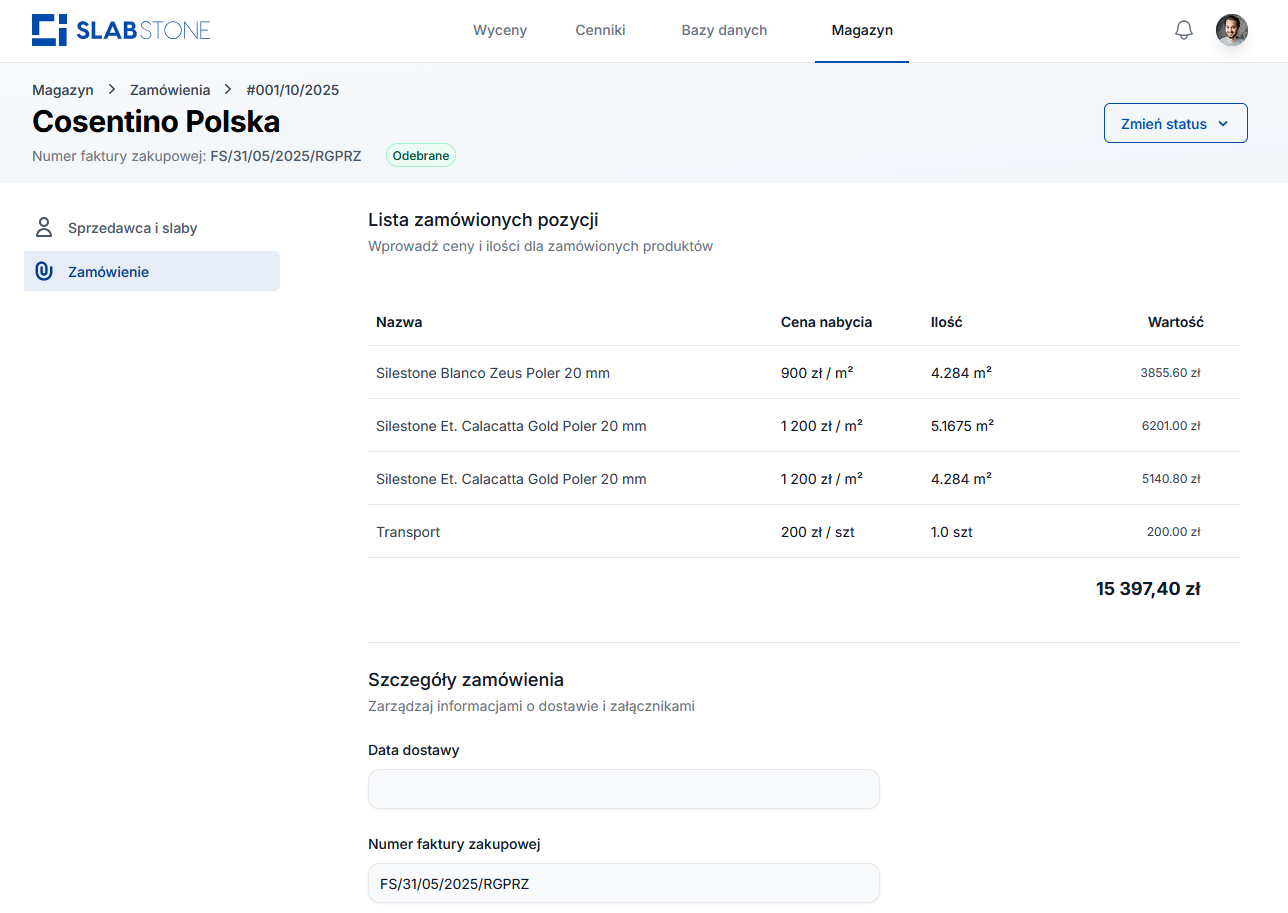Click the Data dostawy field
The height and width of the screenshot is (913, 1288).
[x=623, y=789]
